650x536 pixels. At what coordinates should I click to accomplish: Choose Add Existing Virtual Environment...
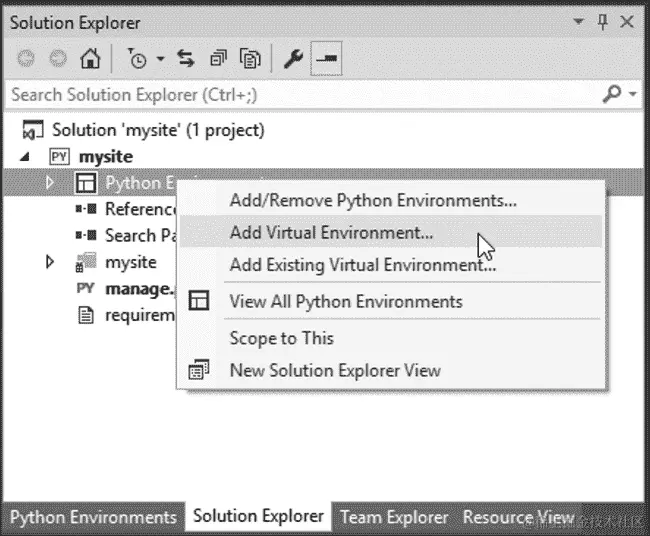click(391, 264)
